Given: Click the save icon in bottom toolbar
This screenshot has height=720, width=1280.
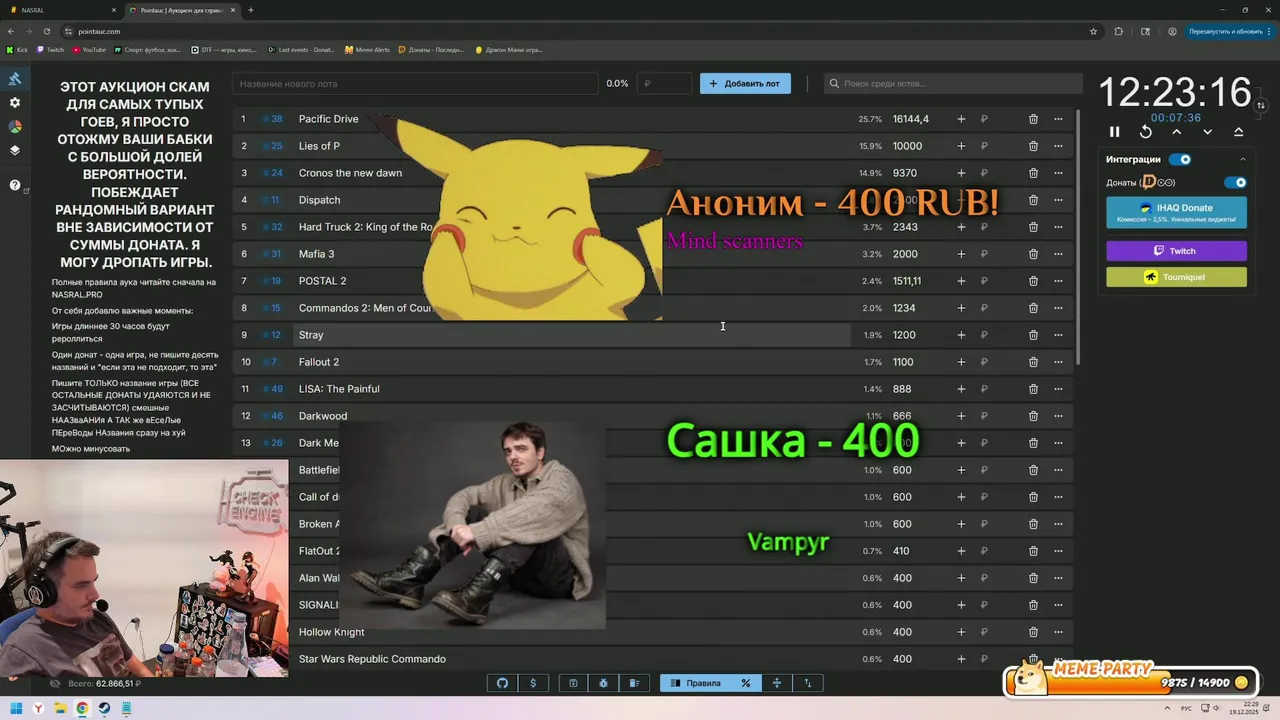Looking at the screenshot, I should click(x=573, y=683).
